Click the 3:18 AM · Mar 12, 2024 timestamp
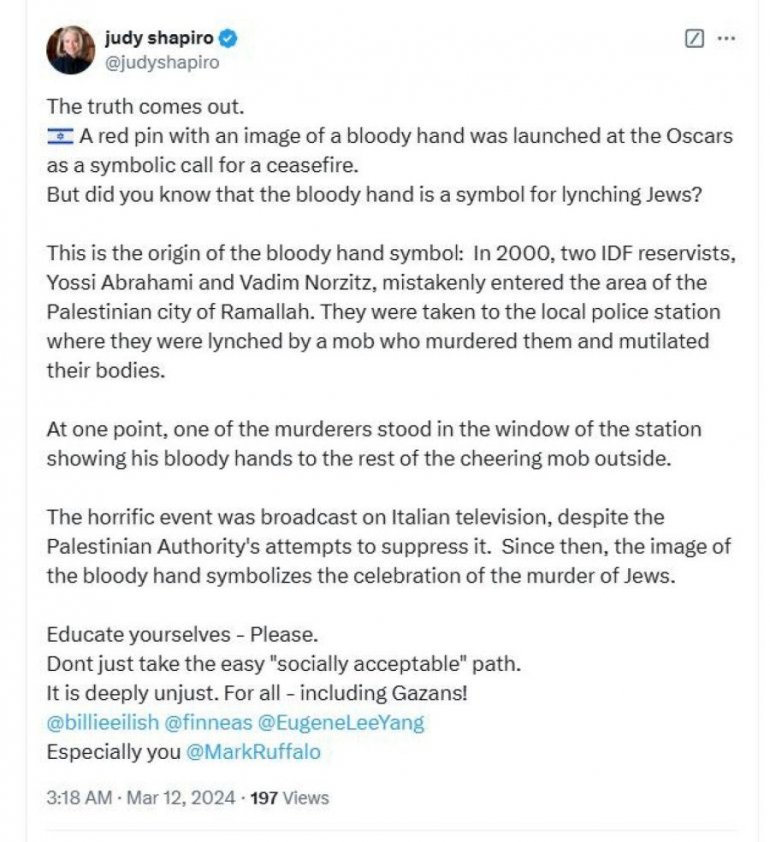This screenshot has height=842, width=770. point(142,798)
